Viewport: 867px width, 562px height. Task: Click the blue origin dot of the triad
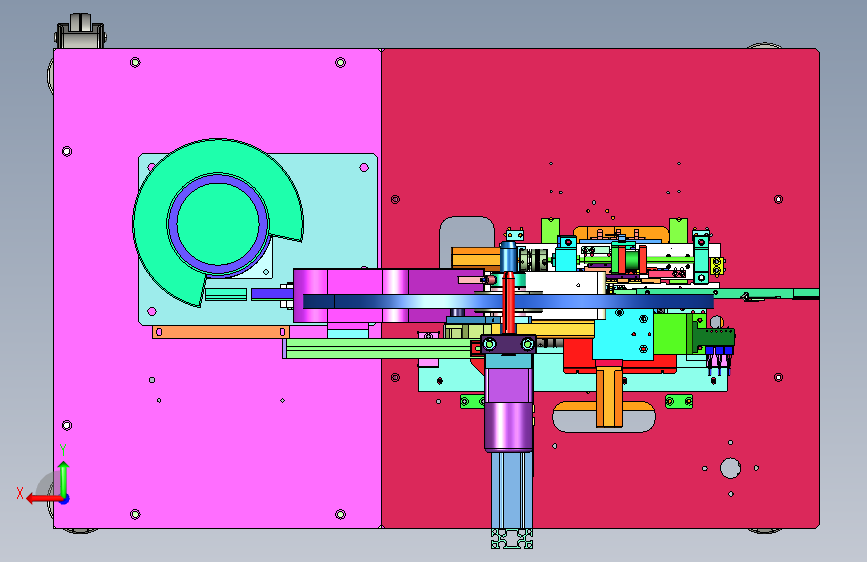pyautogui.click(x=64, y=499)
